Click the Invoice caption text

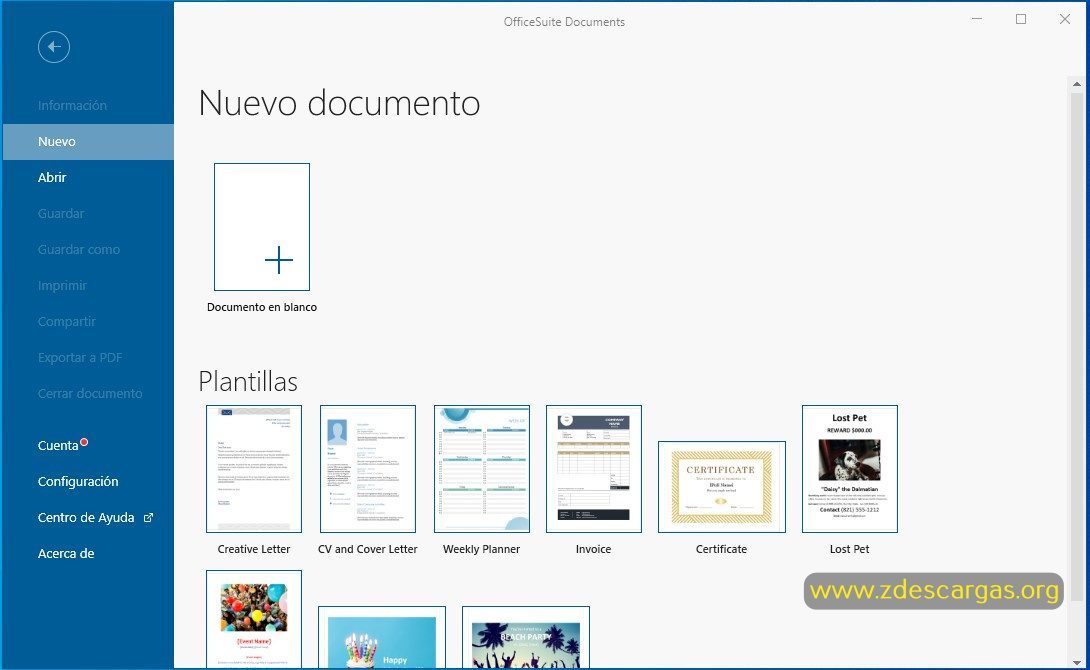594,549
